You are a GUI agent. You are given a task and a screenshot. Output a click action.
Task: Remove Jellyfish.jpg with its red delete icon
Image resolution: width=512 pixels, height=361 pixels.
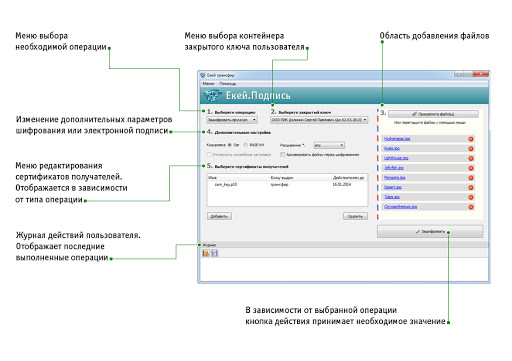coord(471,168)
